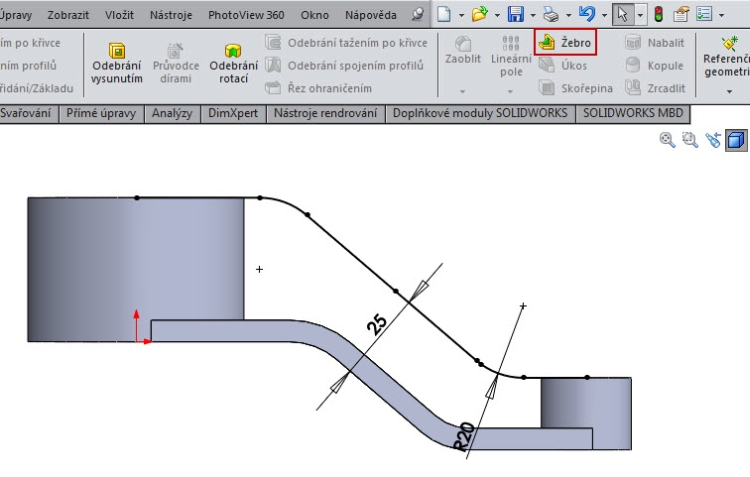Click the red origin marker
750x477 pixels.
coord(142,328)
